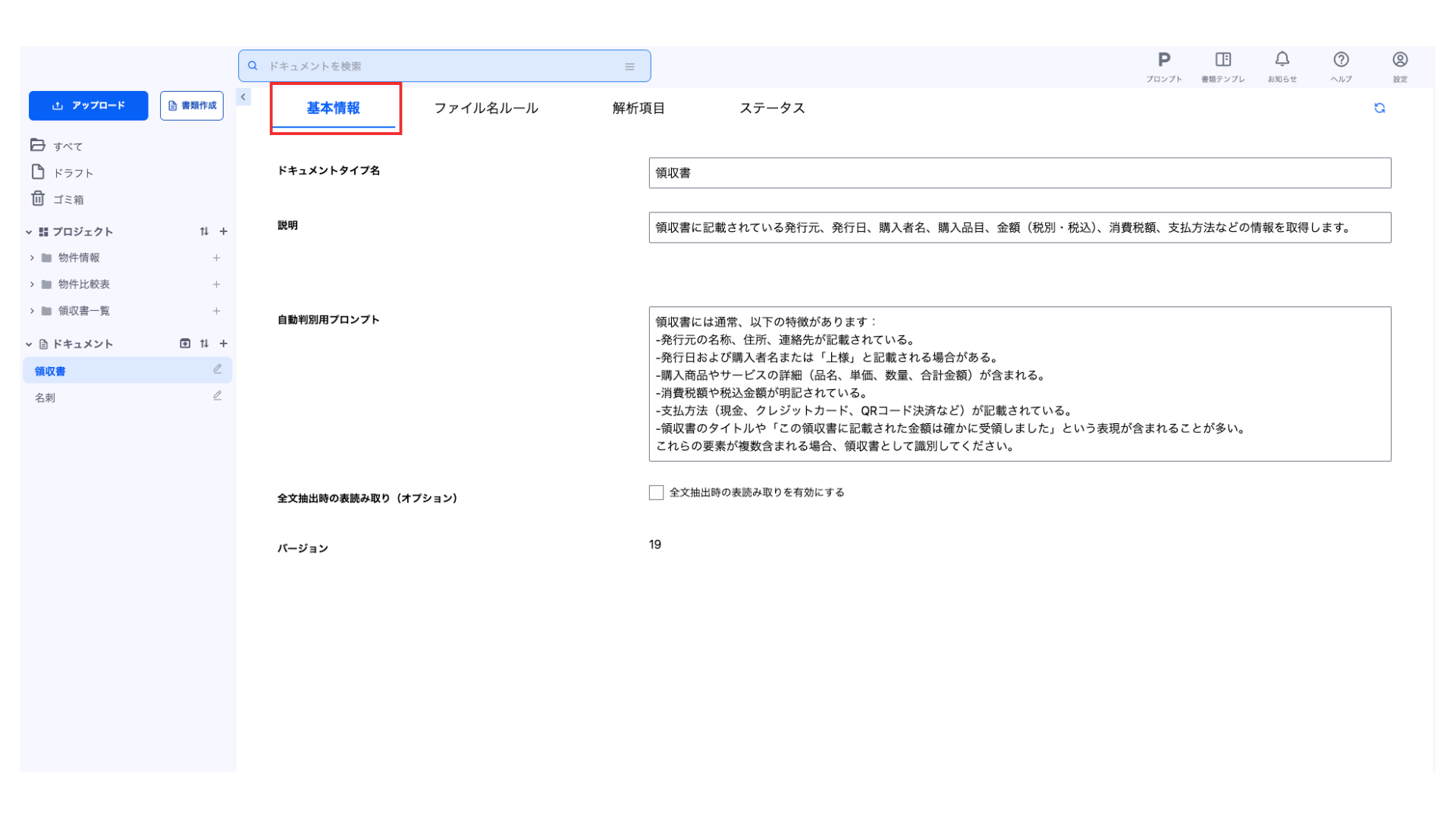
Task: Click the edit pencil next to 名刺
Action: point(218,396)
